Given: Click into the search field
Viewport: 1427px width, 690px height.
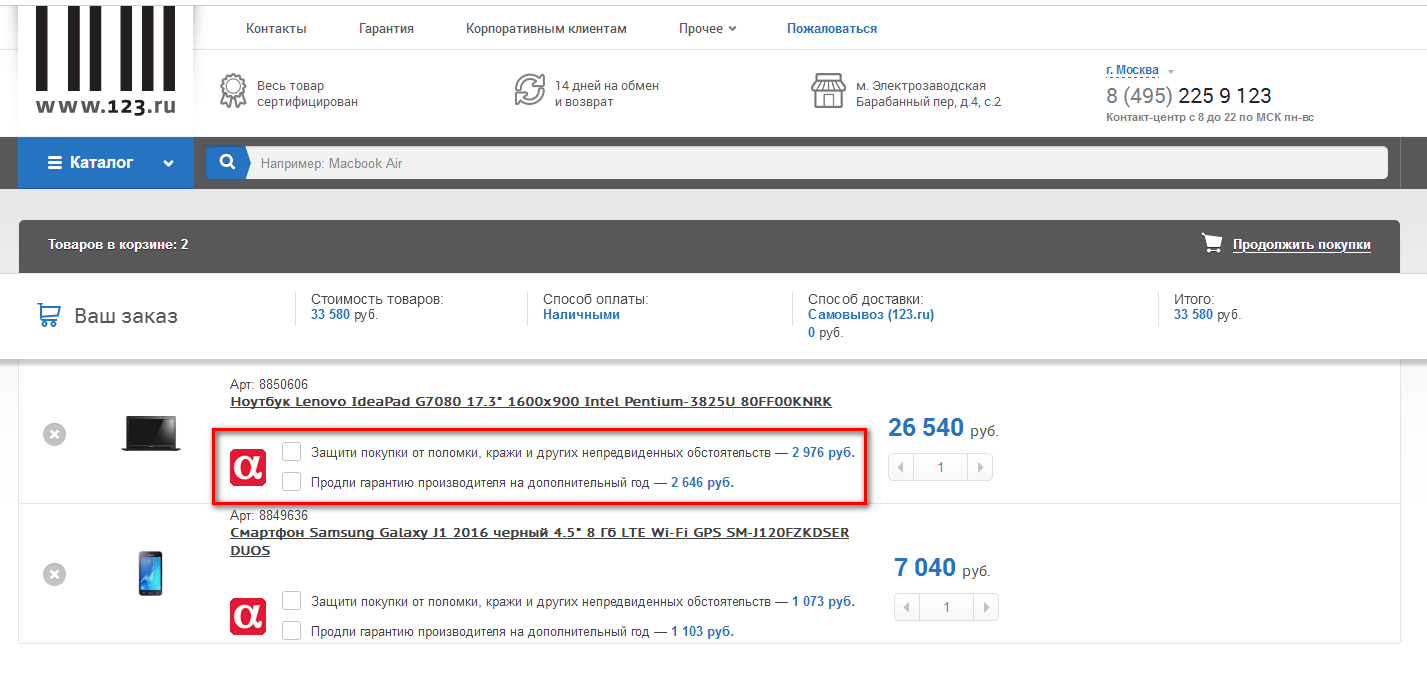Looking at the screenshot, I should [818, 163].
